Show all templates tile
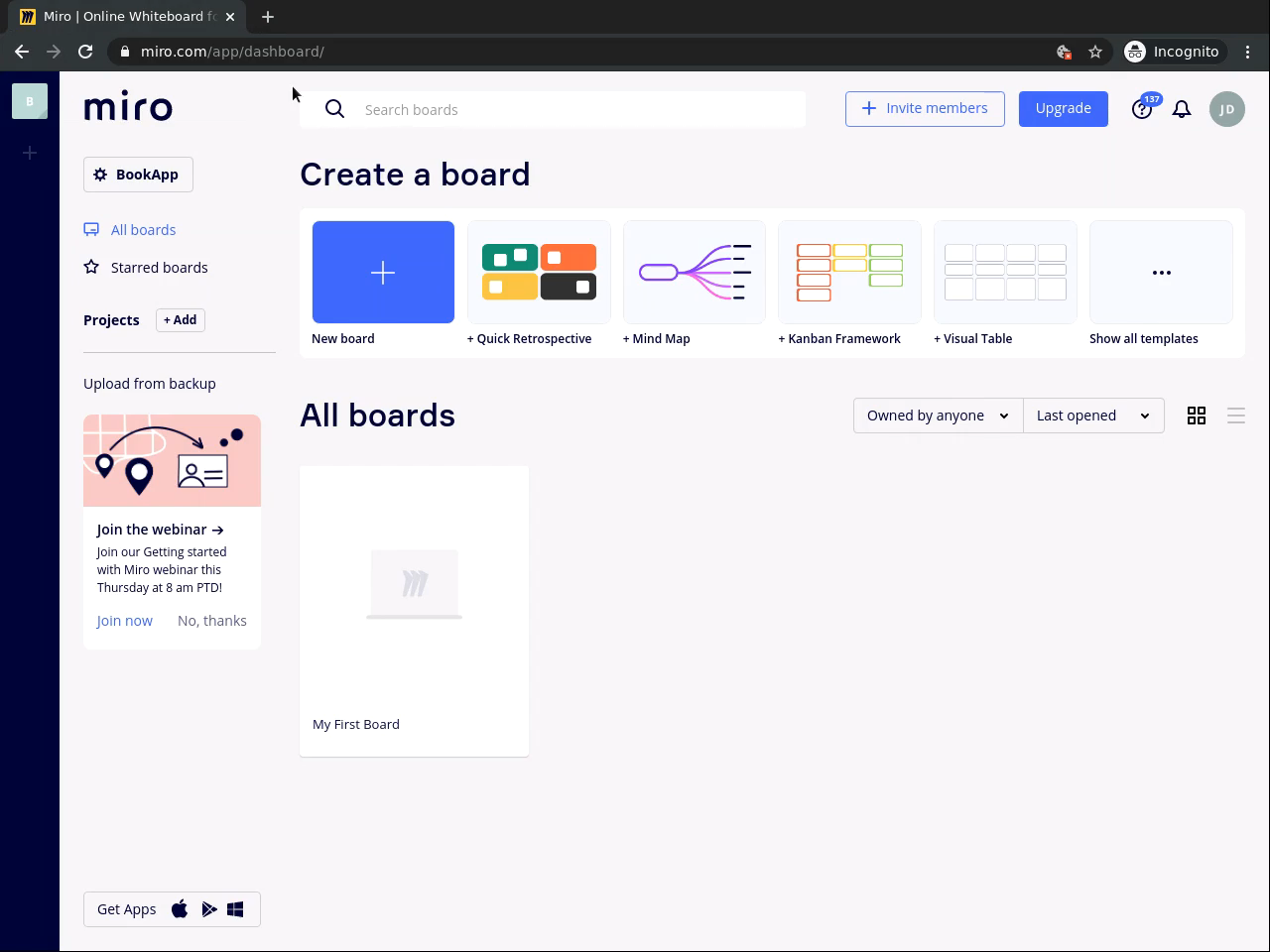 [x=1161, y=272]
